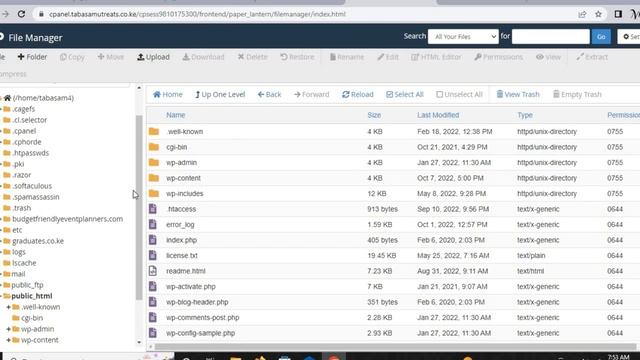Select the cgi-bin folder icon in file list
The height and width of the screenshot is (360, 640).
point(154,147)
